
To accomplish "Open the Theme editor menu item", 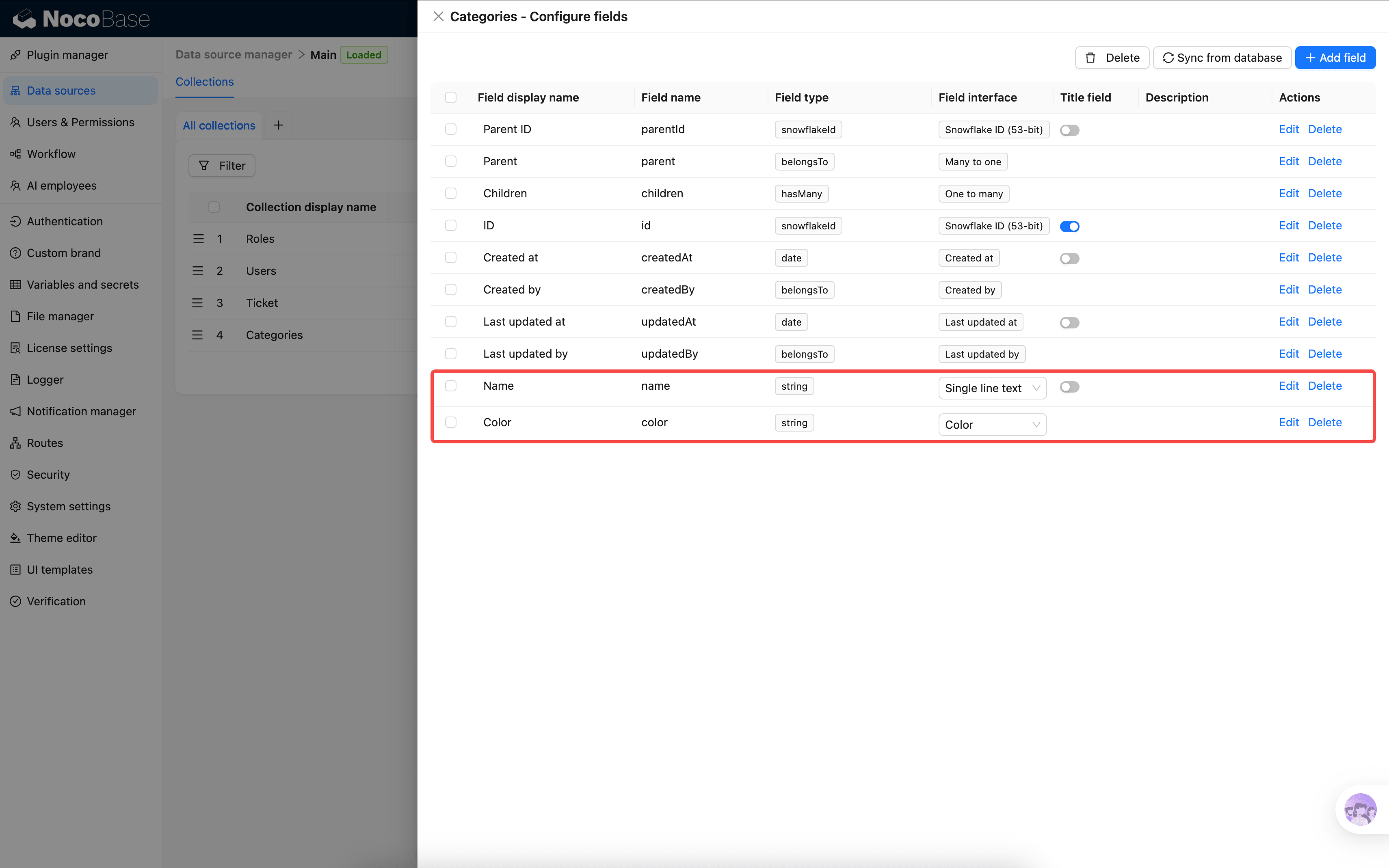I will coord(61,538).
